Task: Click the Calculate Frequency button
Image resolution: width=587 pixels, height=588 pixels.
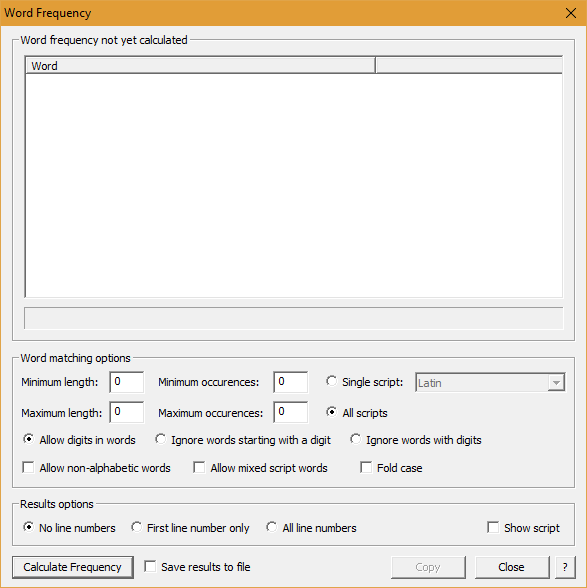Action: pos(73,567)
